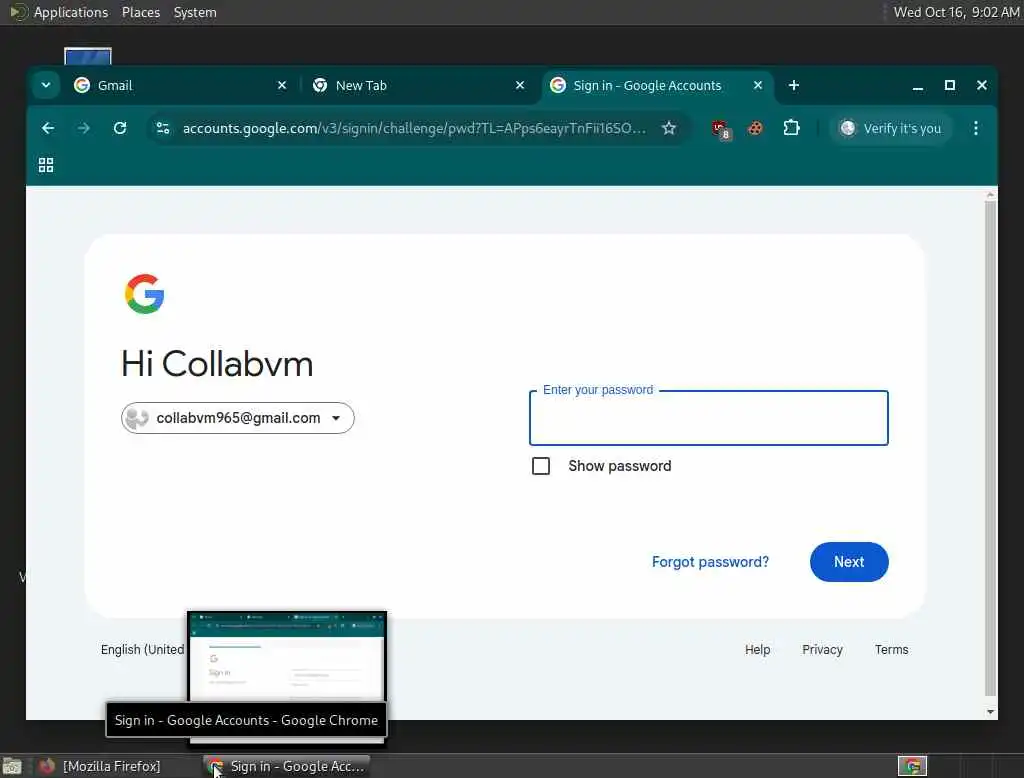Image resolution: width=1024 pixels, height=778 pixels.
Task: Click the show desktop icon in bottom panel
Action: pos(12,766)
